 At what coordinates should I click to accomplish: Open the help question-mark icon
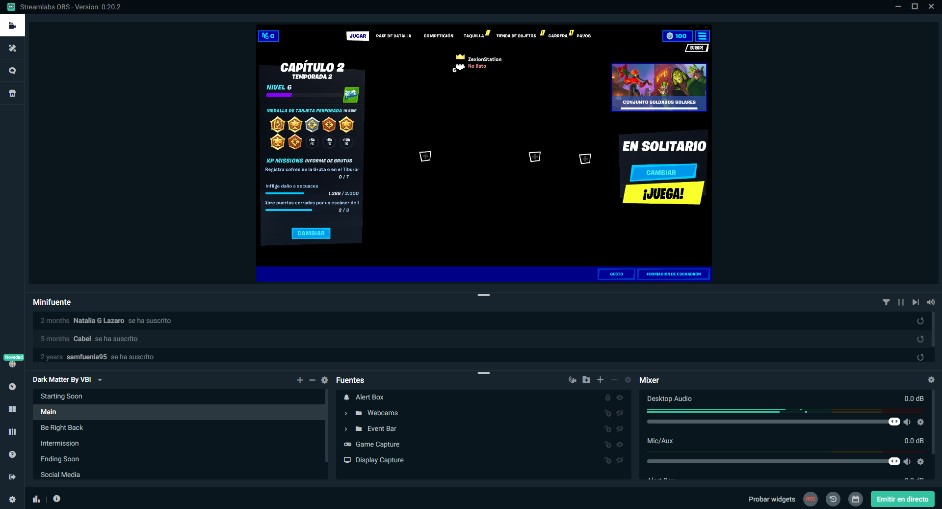(x=12, y=454)
